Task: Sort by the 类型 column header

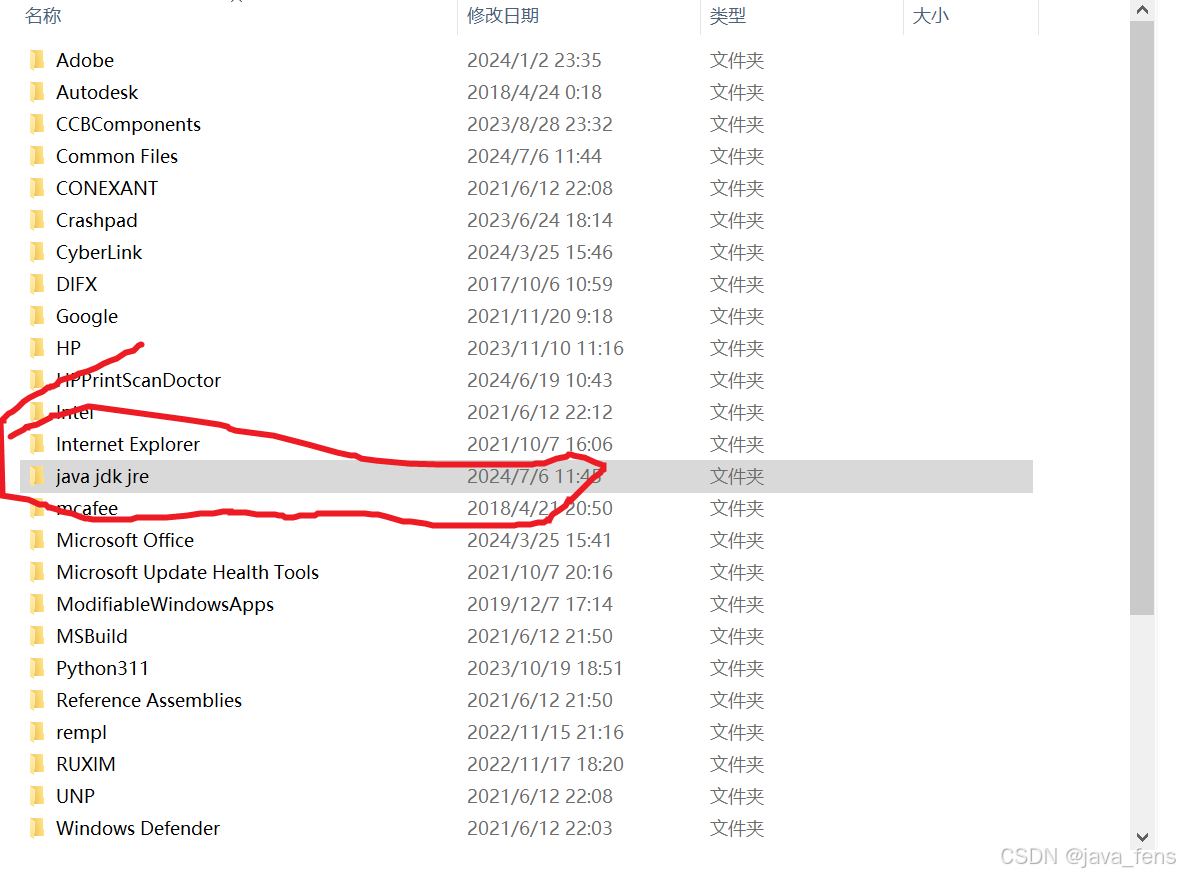Action: point(728,16)
